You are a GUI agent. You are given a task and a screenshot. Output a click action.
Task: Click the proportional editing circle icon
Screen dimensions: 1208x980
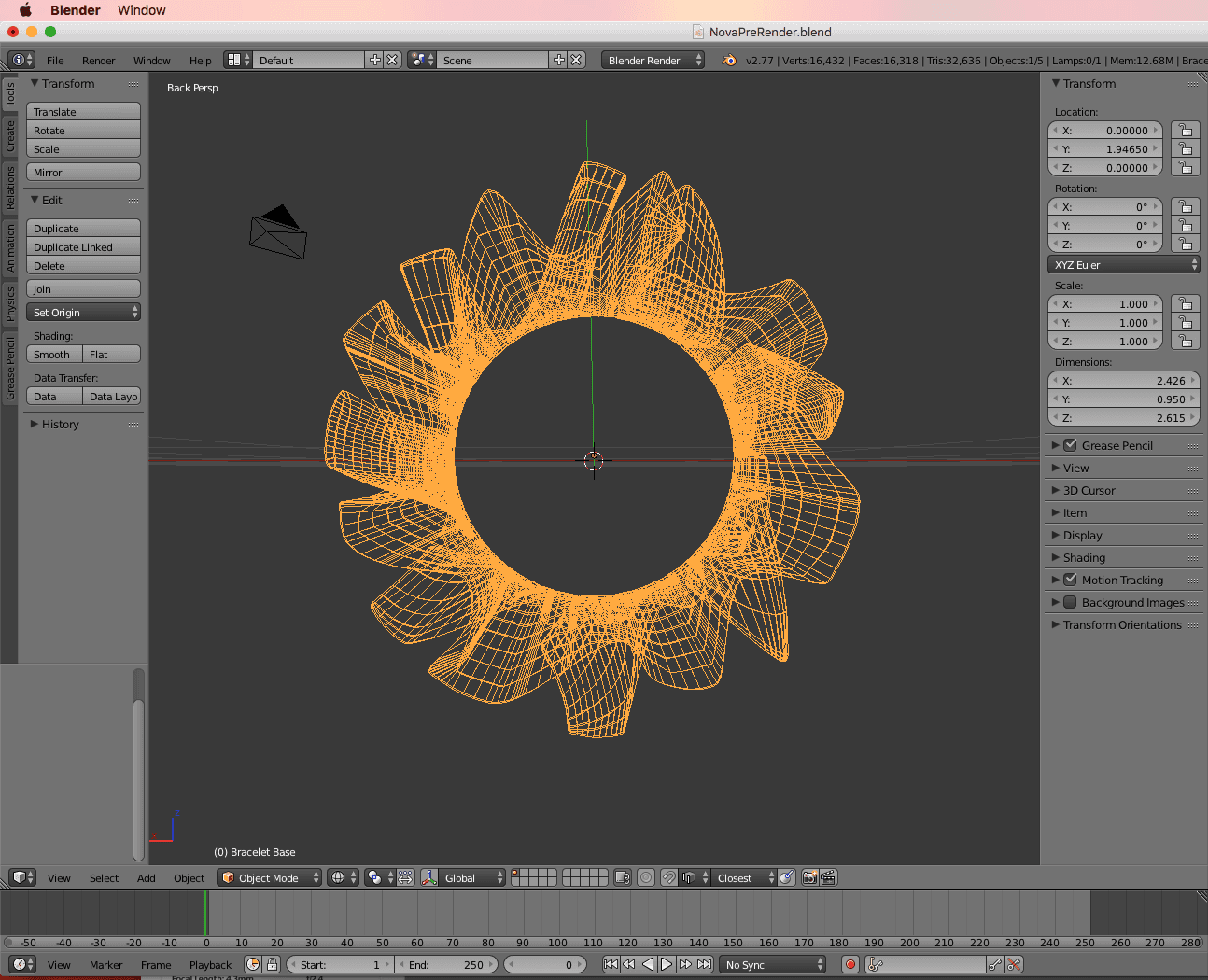coord(646,877)
